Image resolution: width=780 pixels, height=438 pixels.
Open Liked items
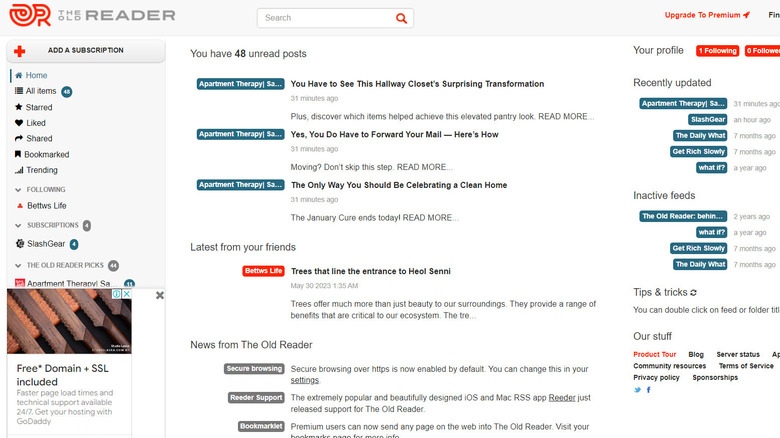pyautogui.click(x=36, y=123)
